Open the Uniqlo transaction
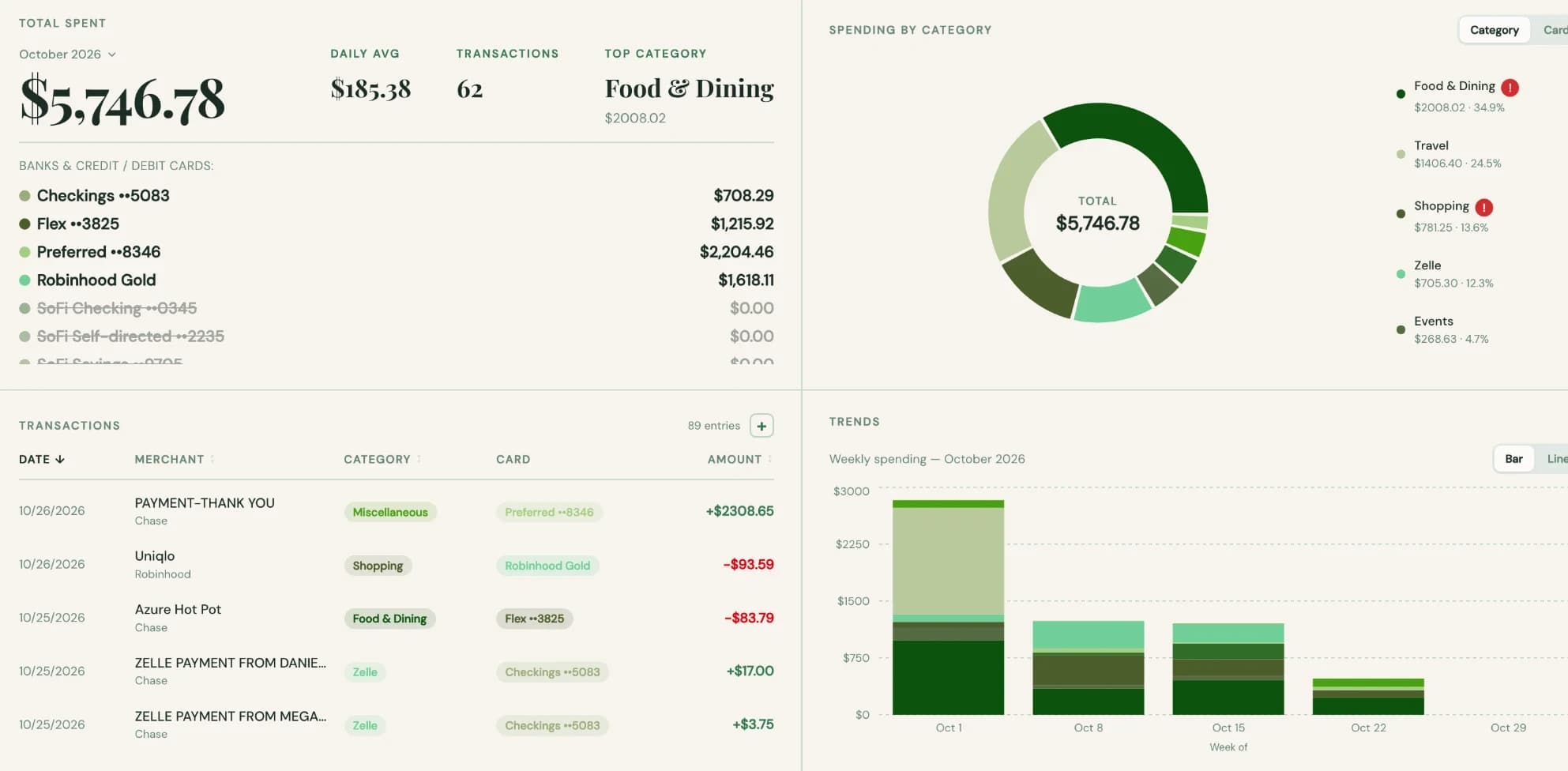The height and width of the screenshot is (771, 1568). (x=397, y=564)
